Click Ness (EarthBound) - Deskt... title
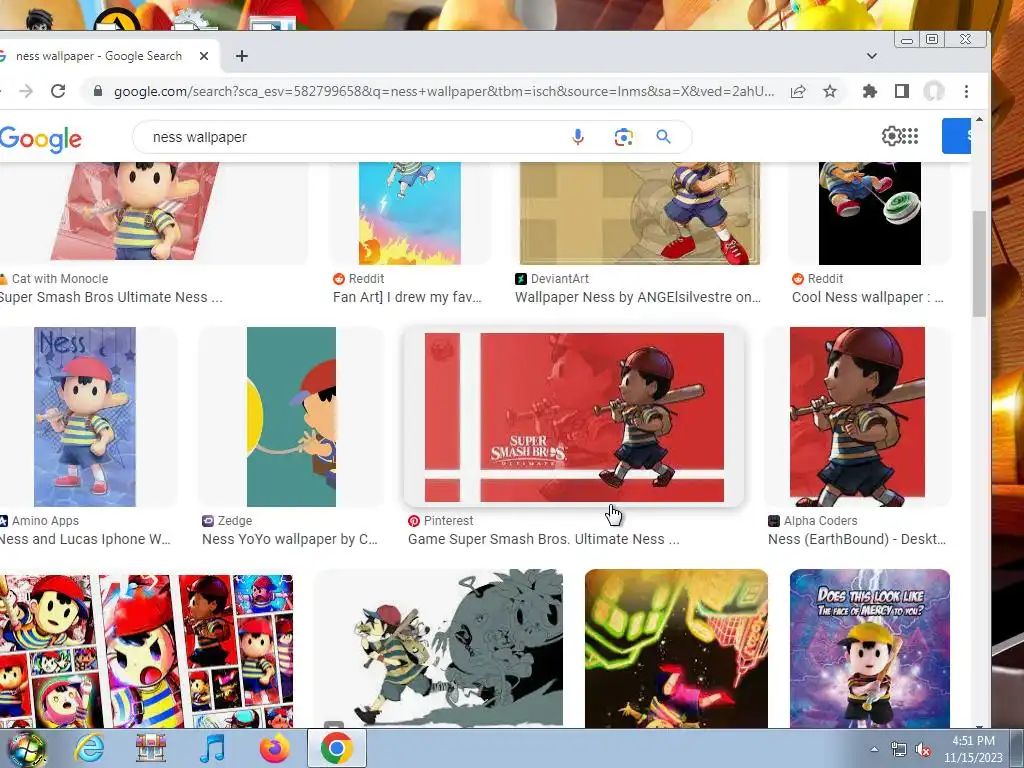Screen dimensions: 1024x768 coord(857,539)
